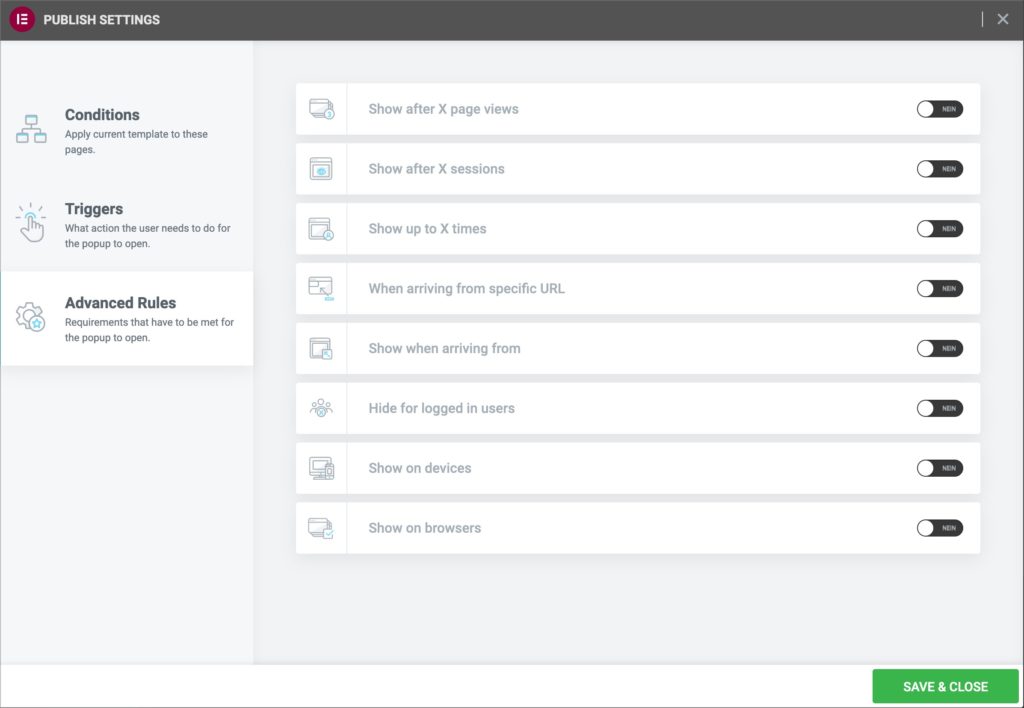Viewport: 1024px width, 708px height.
Task: Click the Advanced Rules gear icon
Action: tap(31, 317)
